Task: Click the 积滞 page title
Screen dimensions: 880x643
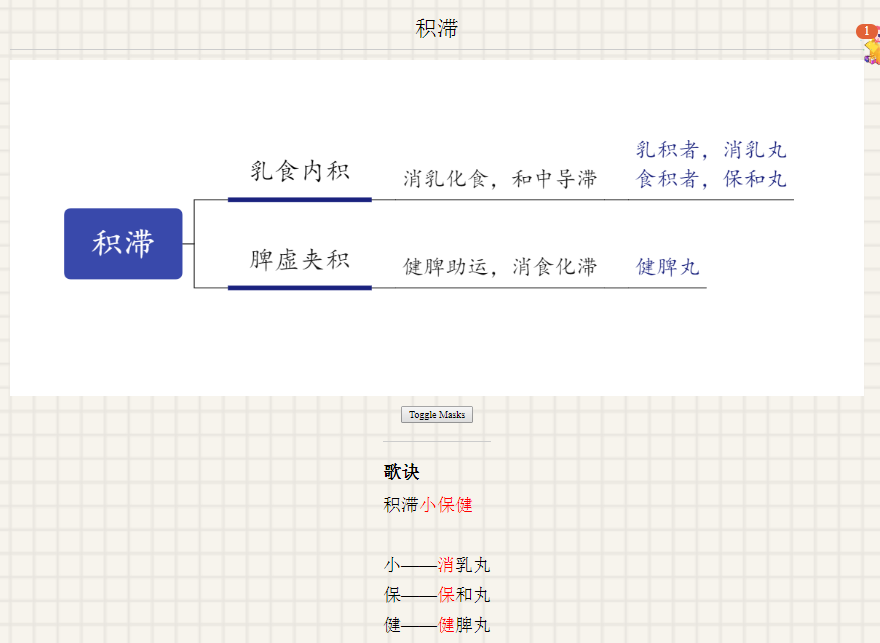Action: pos(437,28)
